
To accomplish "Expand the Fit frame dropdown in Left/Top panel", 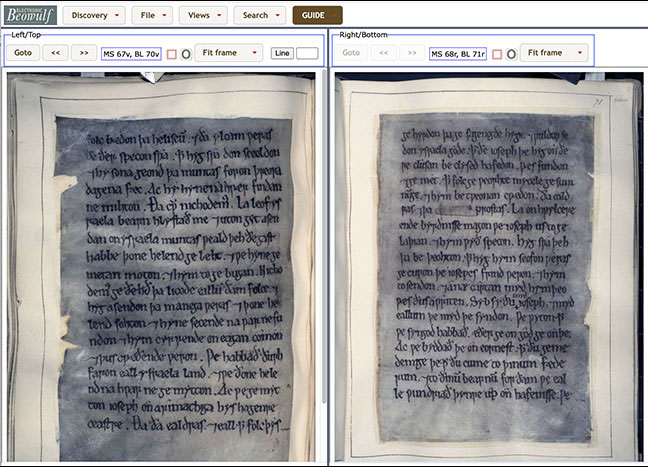I will coord(229,53).
